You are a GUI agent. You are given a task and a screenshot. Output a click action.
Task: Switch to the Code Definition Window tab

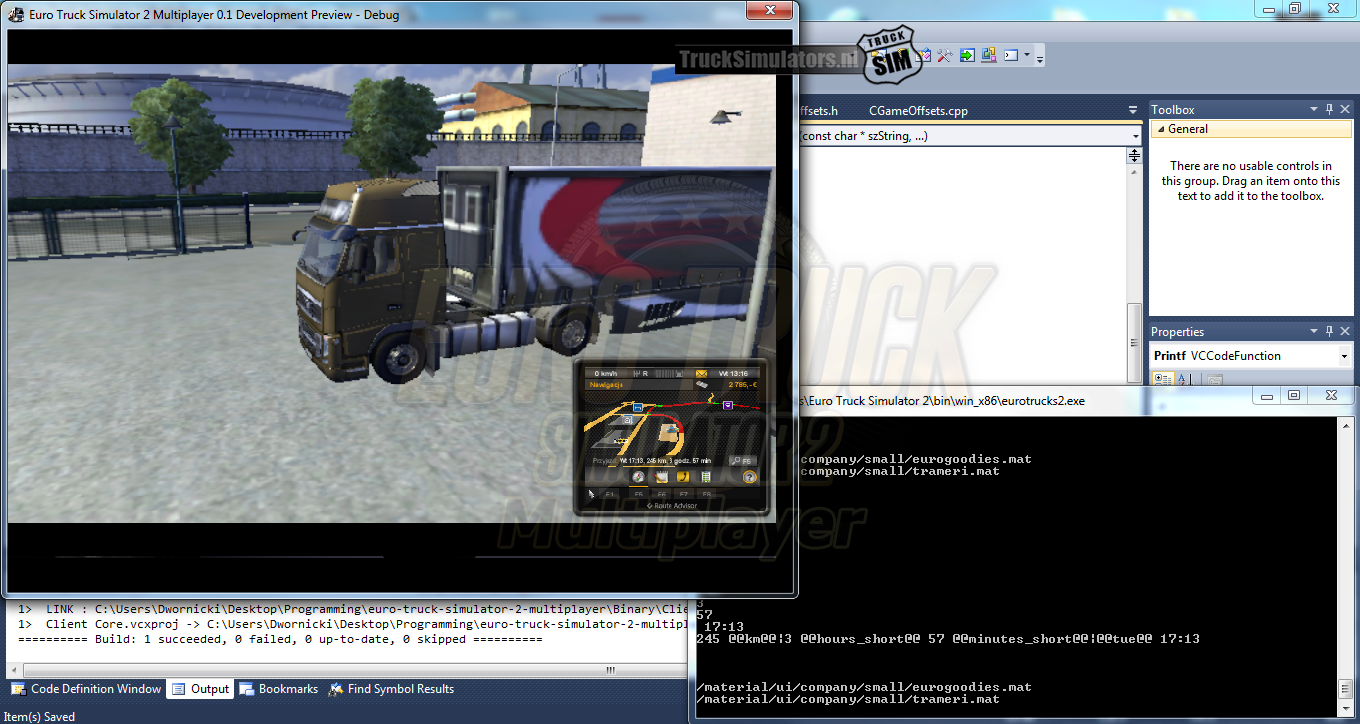coord(87,689)
